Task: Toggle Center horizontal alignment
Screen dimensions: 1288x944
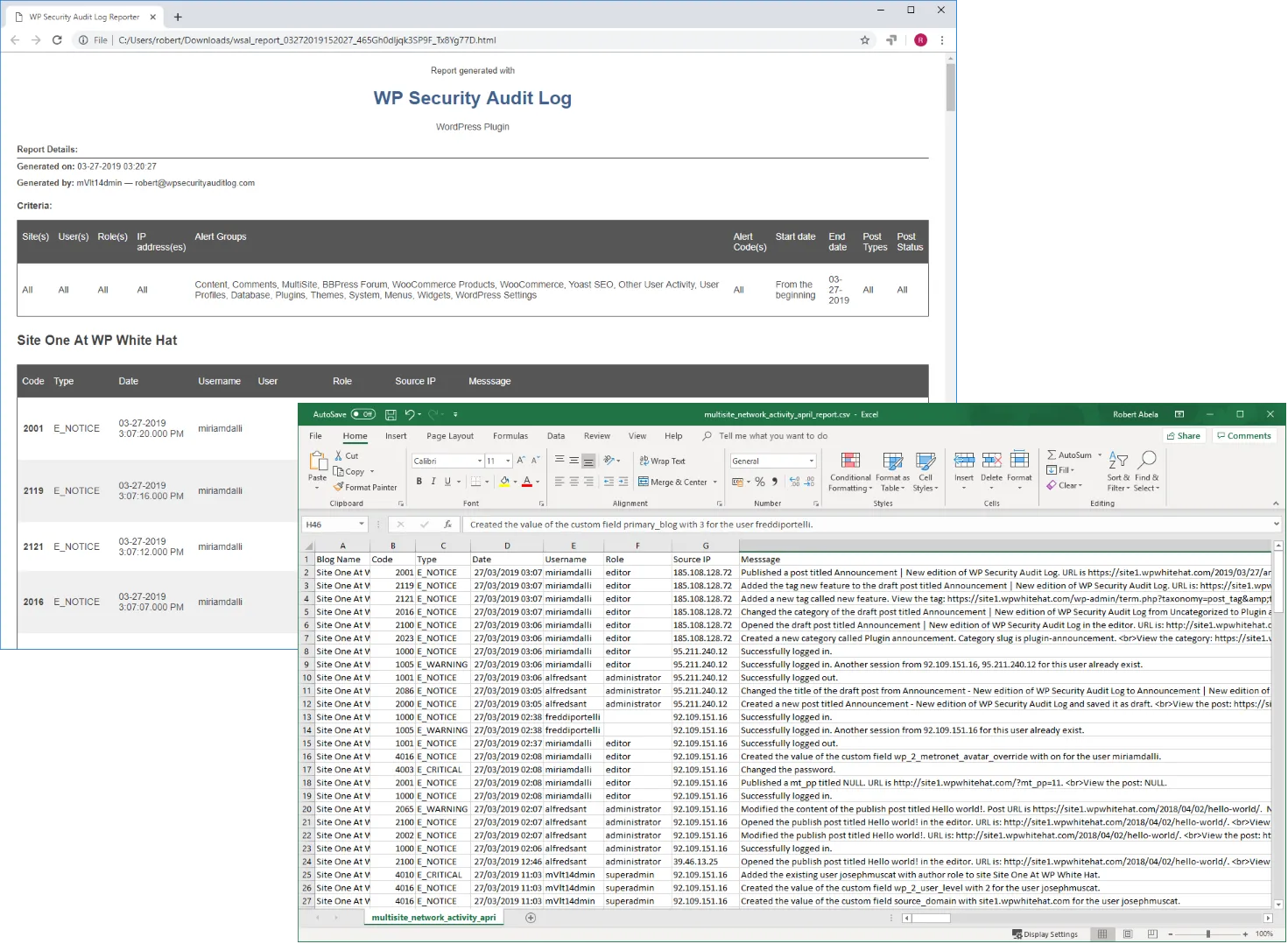Action: 574,482
